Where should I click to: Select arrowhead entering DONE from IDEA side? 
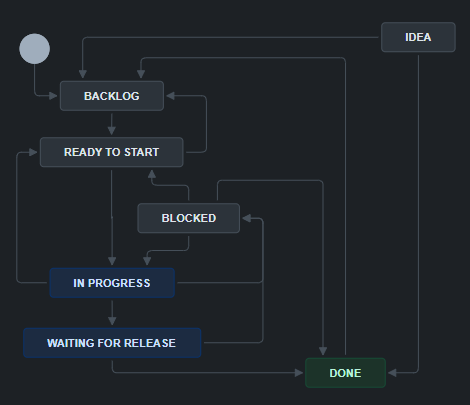(392, 373)
